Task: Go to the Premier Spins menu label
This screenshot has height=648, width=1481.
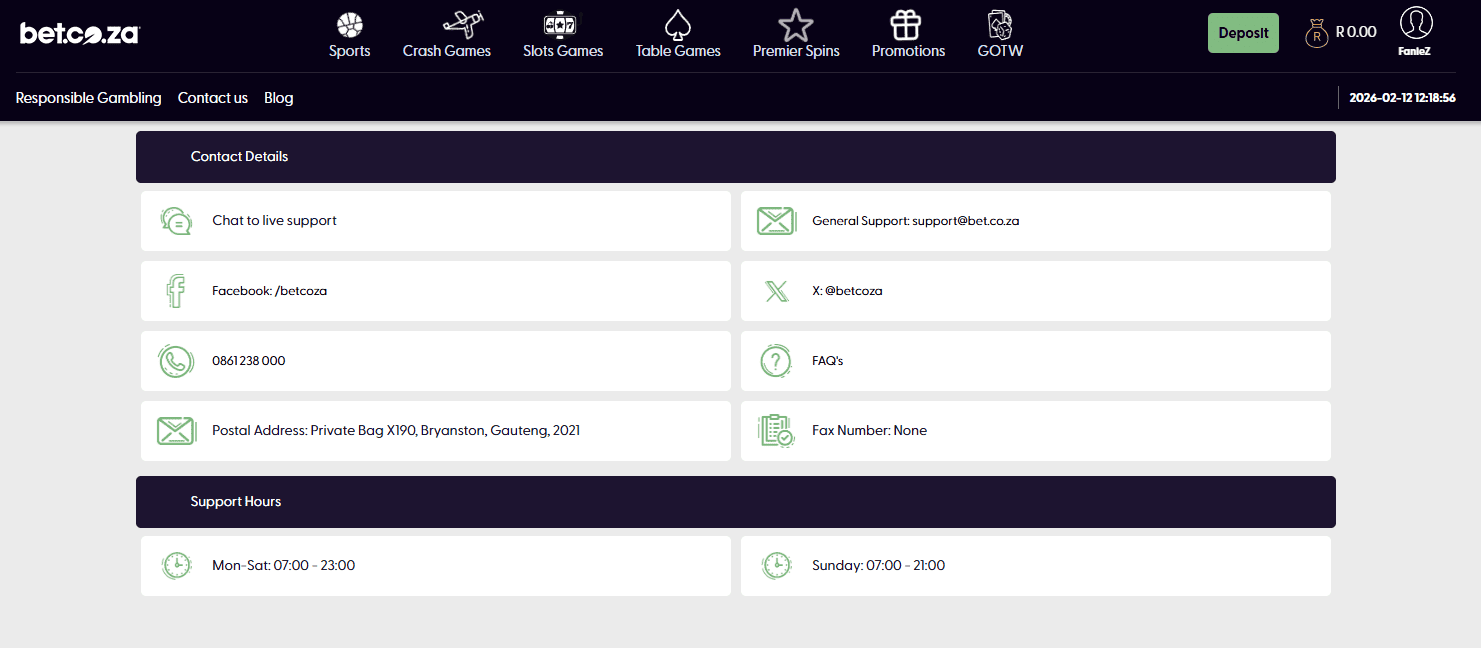Action: [796, 51]
